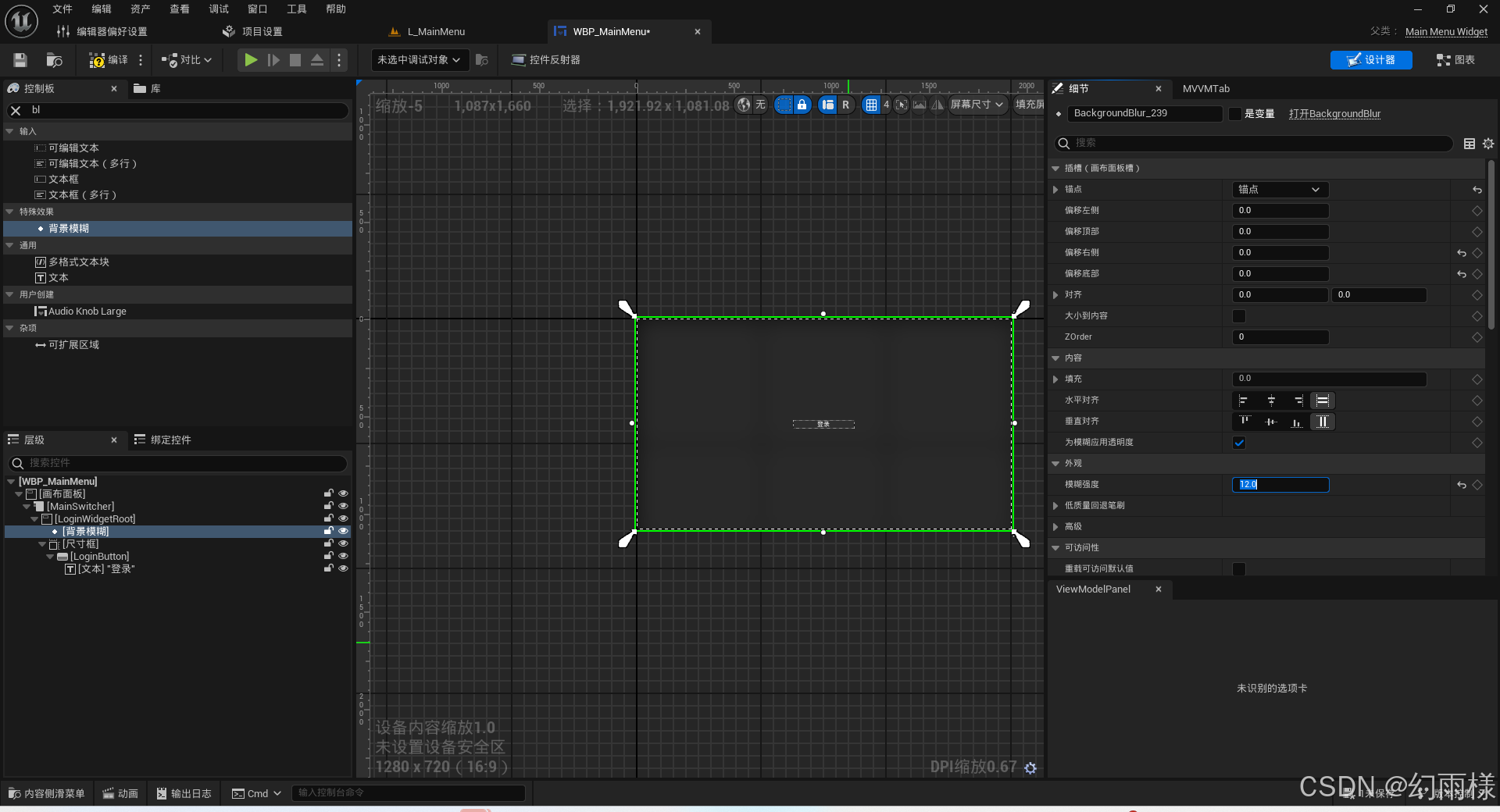Reset anchors 锚点 row to default arrow
Image resolution: width=1500 pixels, height=812 pixels.
1477,190
